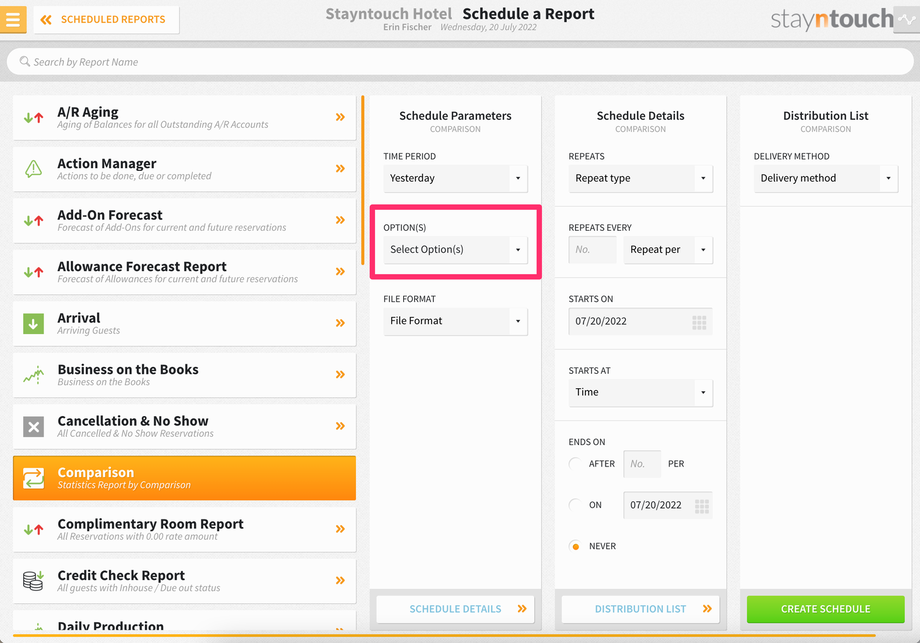Select the A/R Aging report
Viewport: 920px width, 643px height.
point(184,117)
